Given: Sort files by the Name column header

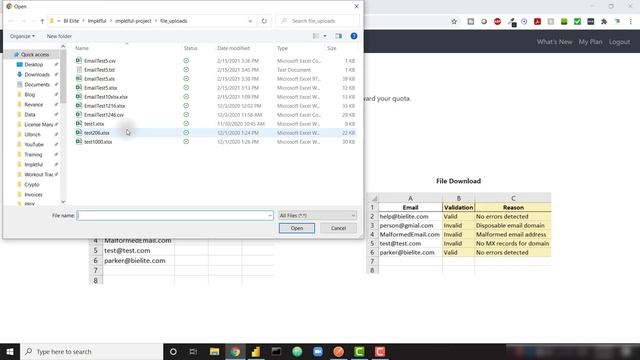Looking at the screenshot, I should (82, 48).
